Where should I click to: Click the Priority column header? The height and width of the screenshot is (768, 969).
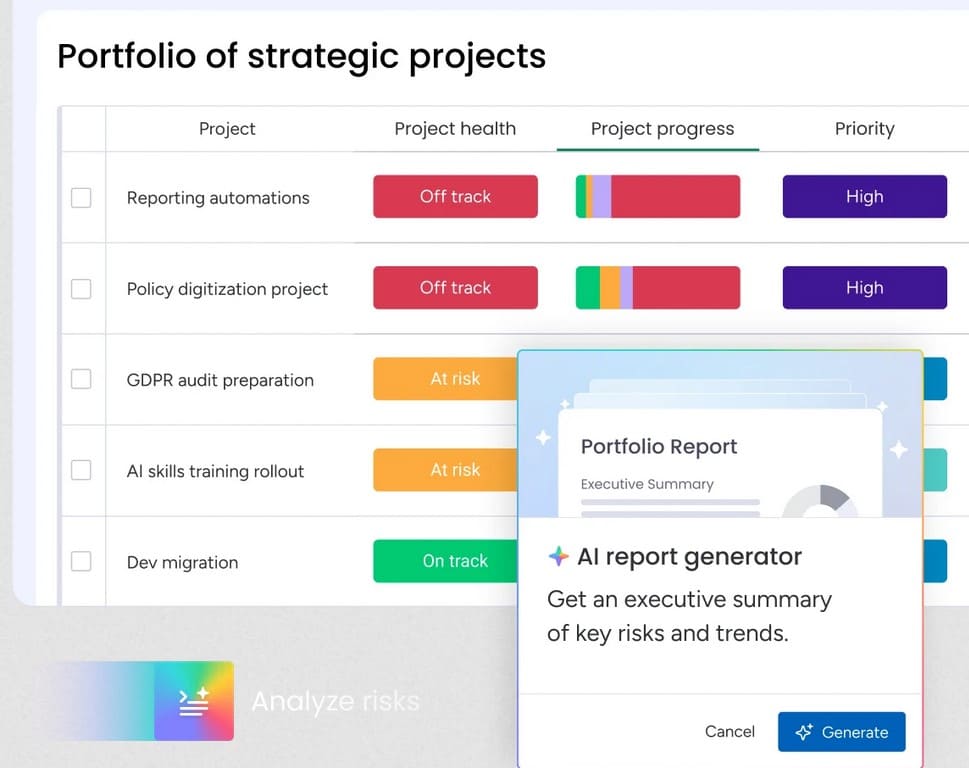(864, 129)
